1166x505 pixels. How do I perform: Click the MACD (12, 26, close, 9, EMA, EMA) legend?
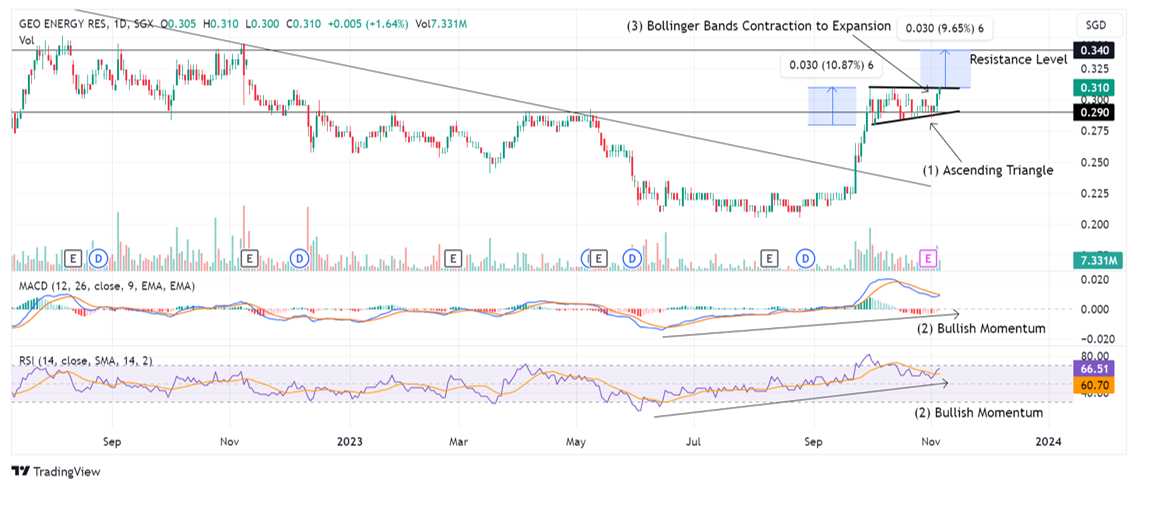(107, 286)
